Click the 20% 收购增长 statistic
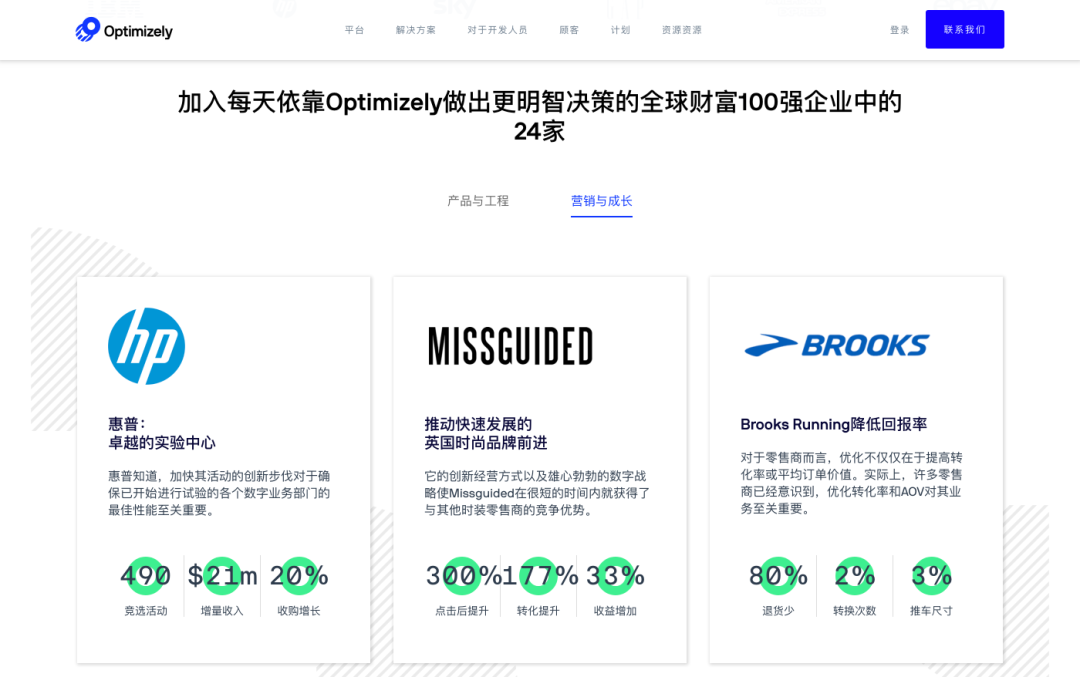Screen dimensions: 1080x677 point(298,587)
